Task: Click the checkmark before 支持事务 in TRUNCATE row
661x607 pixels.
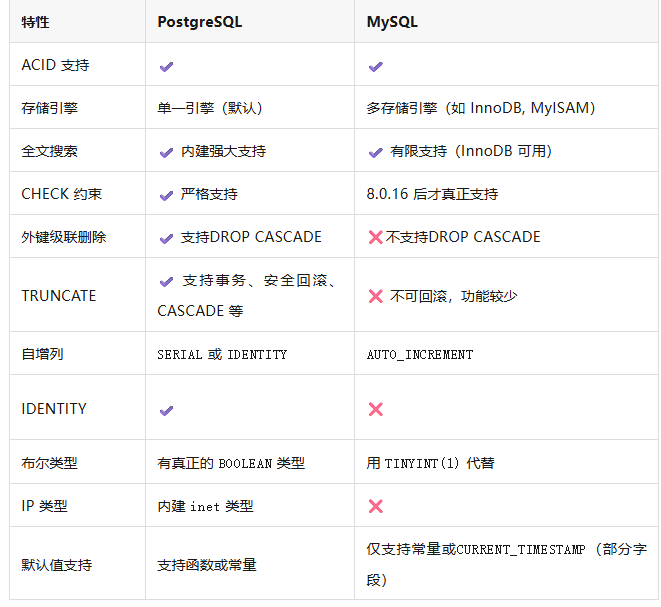Action: coord(166,282)
